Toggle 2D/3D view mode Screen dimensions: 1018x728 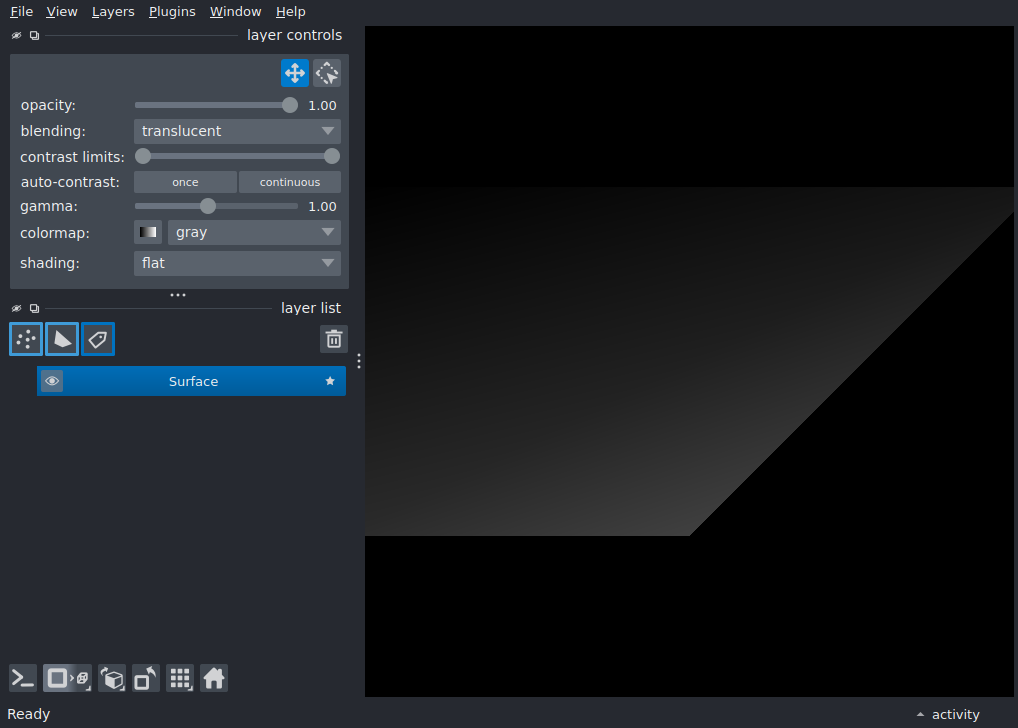coord(68,679)
